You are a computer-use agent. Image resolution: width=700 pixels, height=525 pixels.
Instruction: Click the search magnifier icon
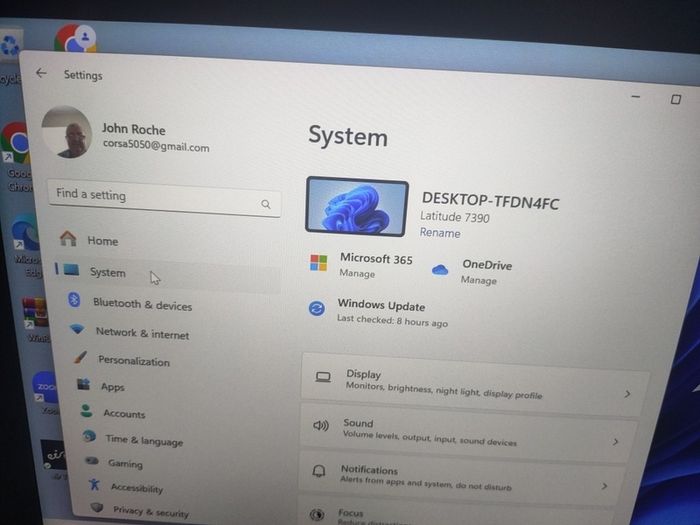(x=266, y=204)
